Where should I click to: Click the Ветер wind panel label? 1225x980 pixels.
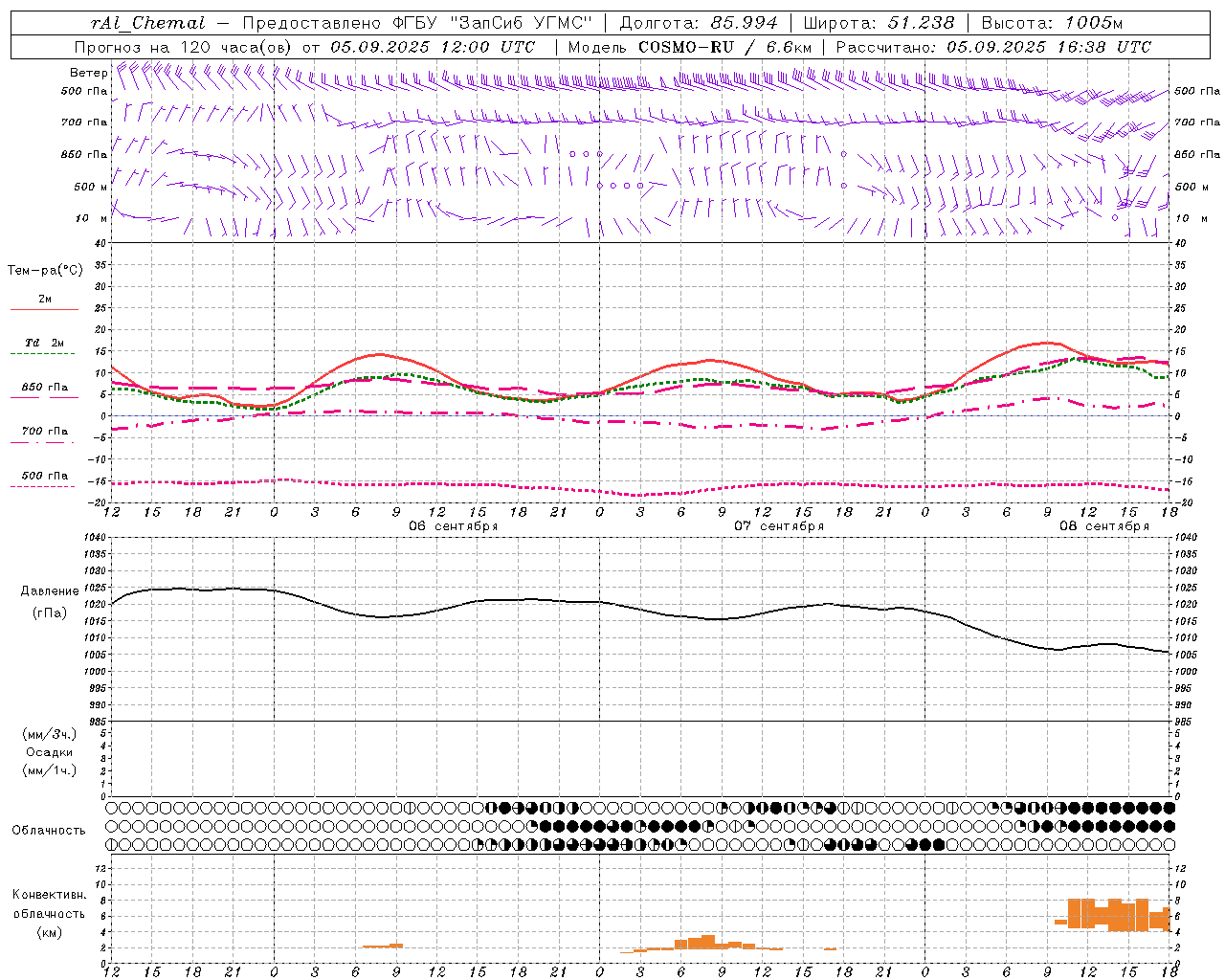[88, 73]
